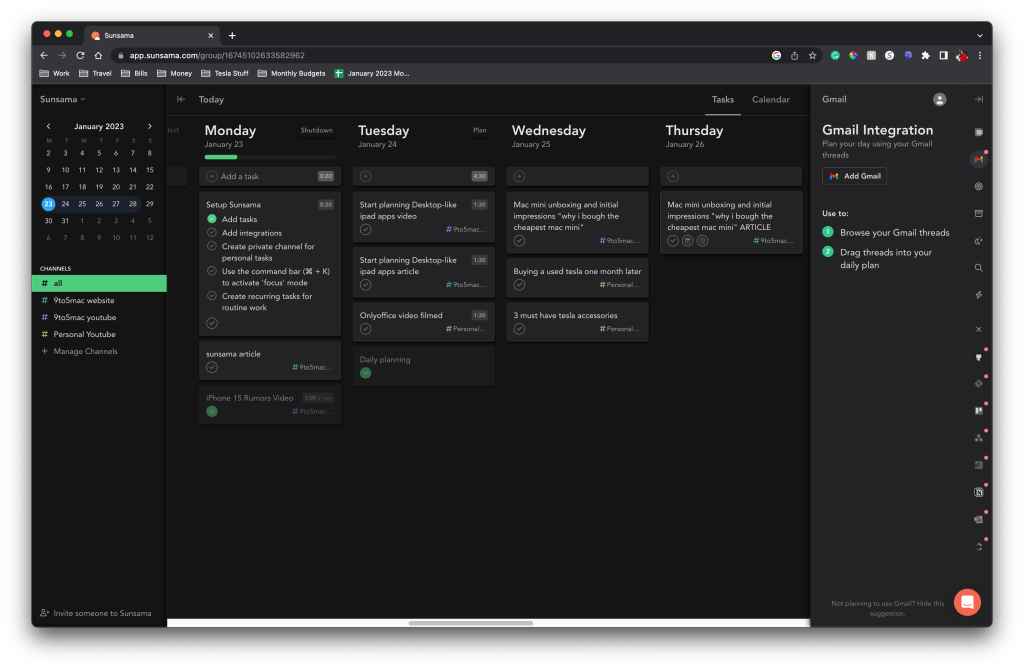Image resolution: width=1024 pixels, height=669 pixels.
Task: Open the Gmail integration icon in right rail
Action: click(978, 160)
